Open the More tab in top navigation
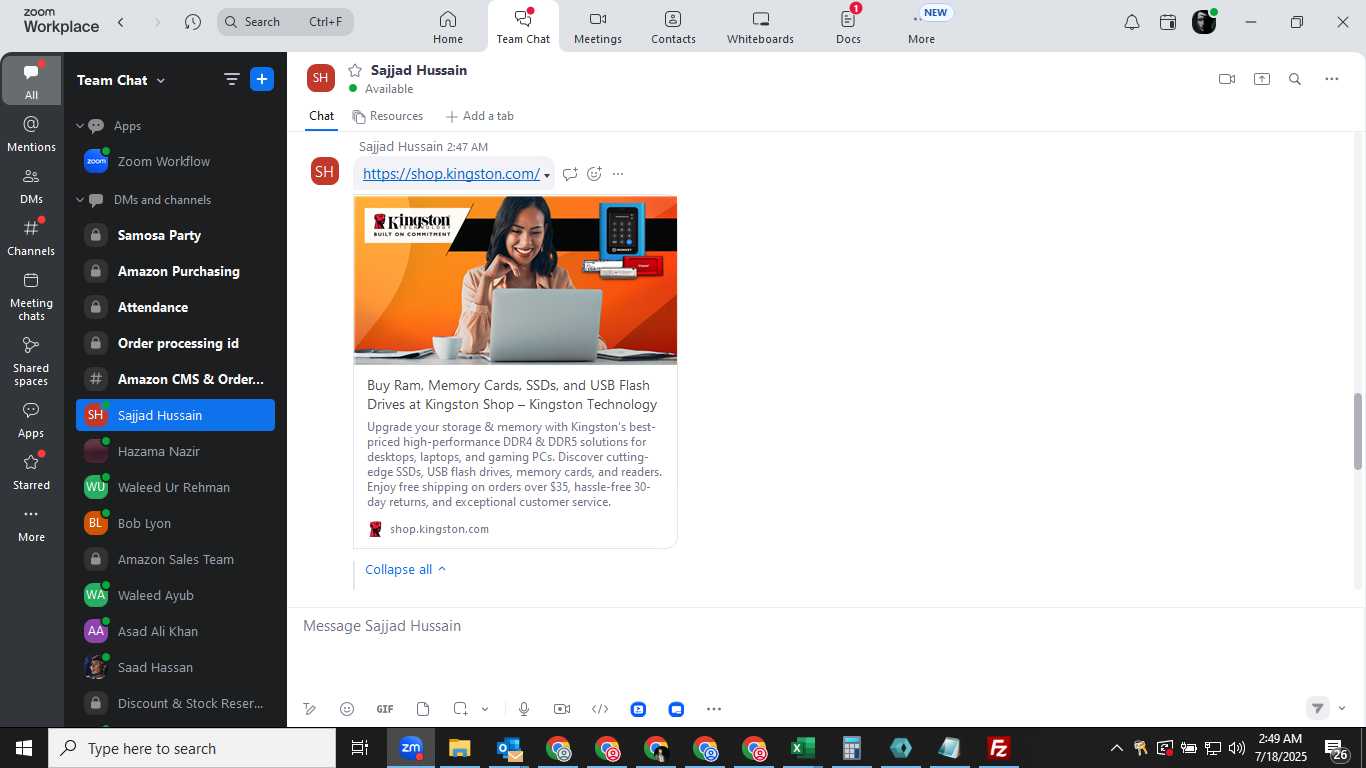Image resolution: width=1366 pixels, height=768 pixels. tap(921, 27)
